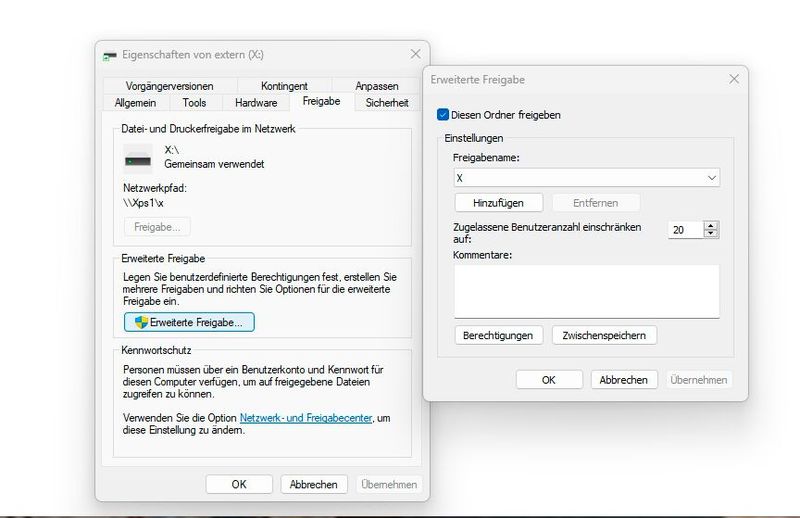The height and width of the screenshot is (518, 800).
Task: Click the shield icon on Erweiterte Freigabe button
Action: tap(141, 322)
